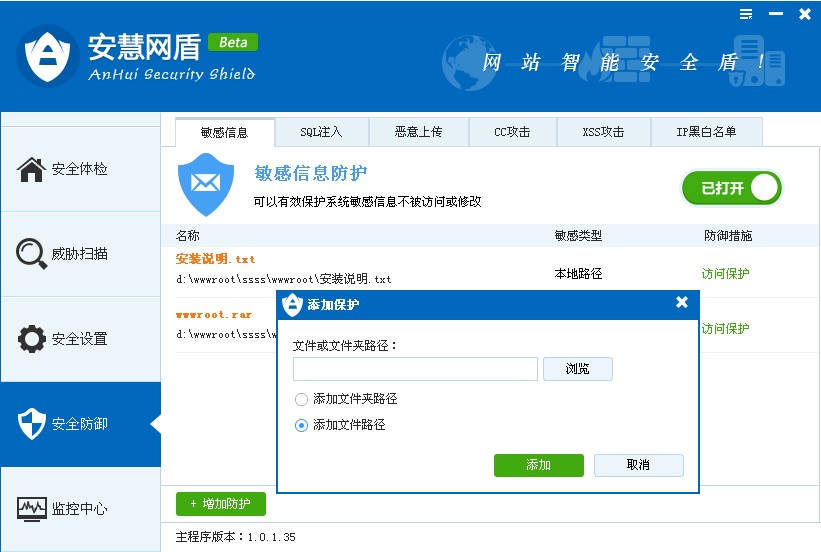The image size is (821, 552).
Task: Click the wwwroot.rar file name
Action: (x=214, y=315)
